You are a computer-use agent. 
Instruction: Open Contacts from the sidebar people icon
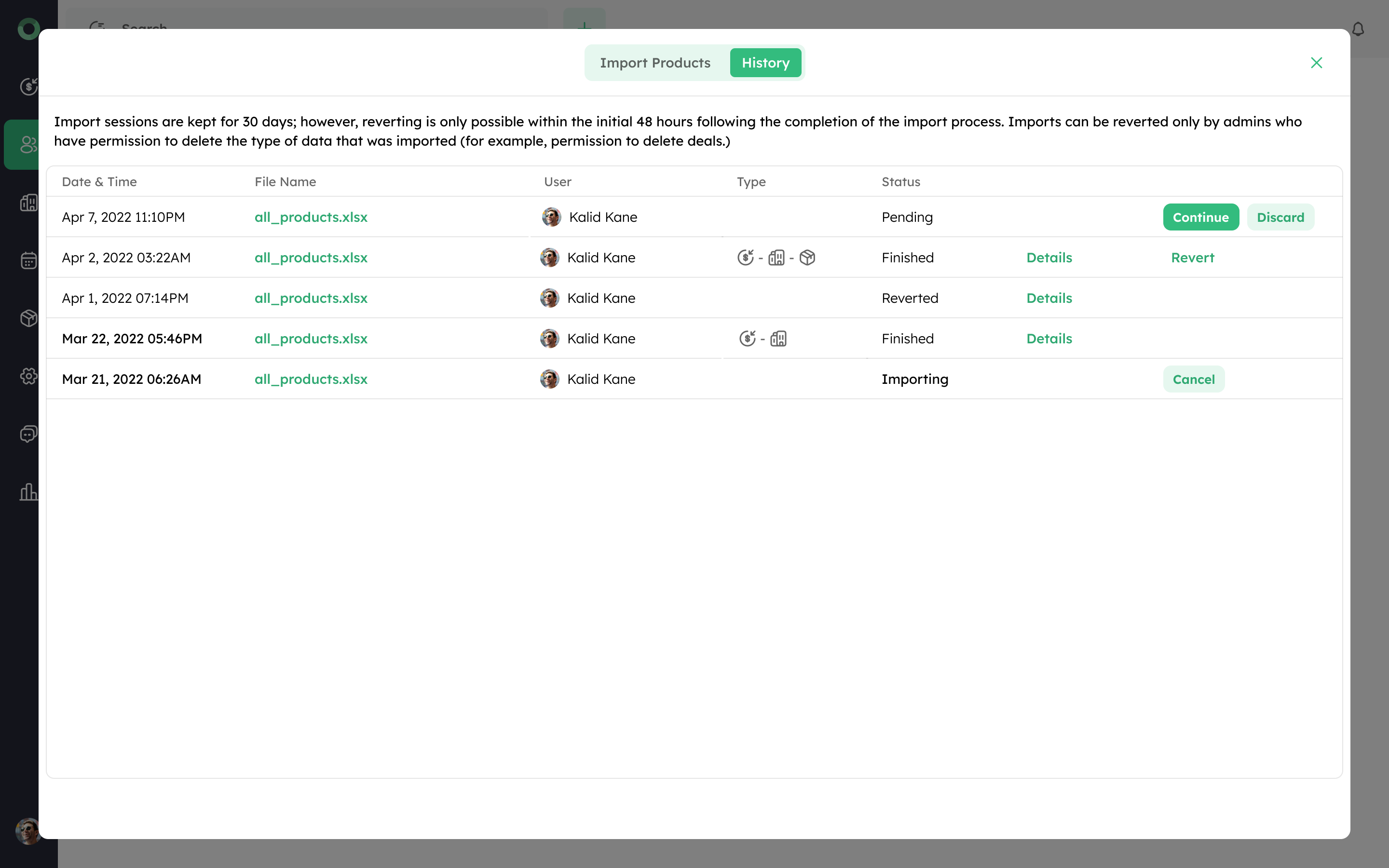point(29,144)
